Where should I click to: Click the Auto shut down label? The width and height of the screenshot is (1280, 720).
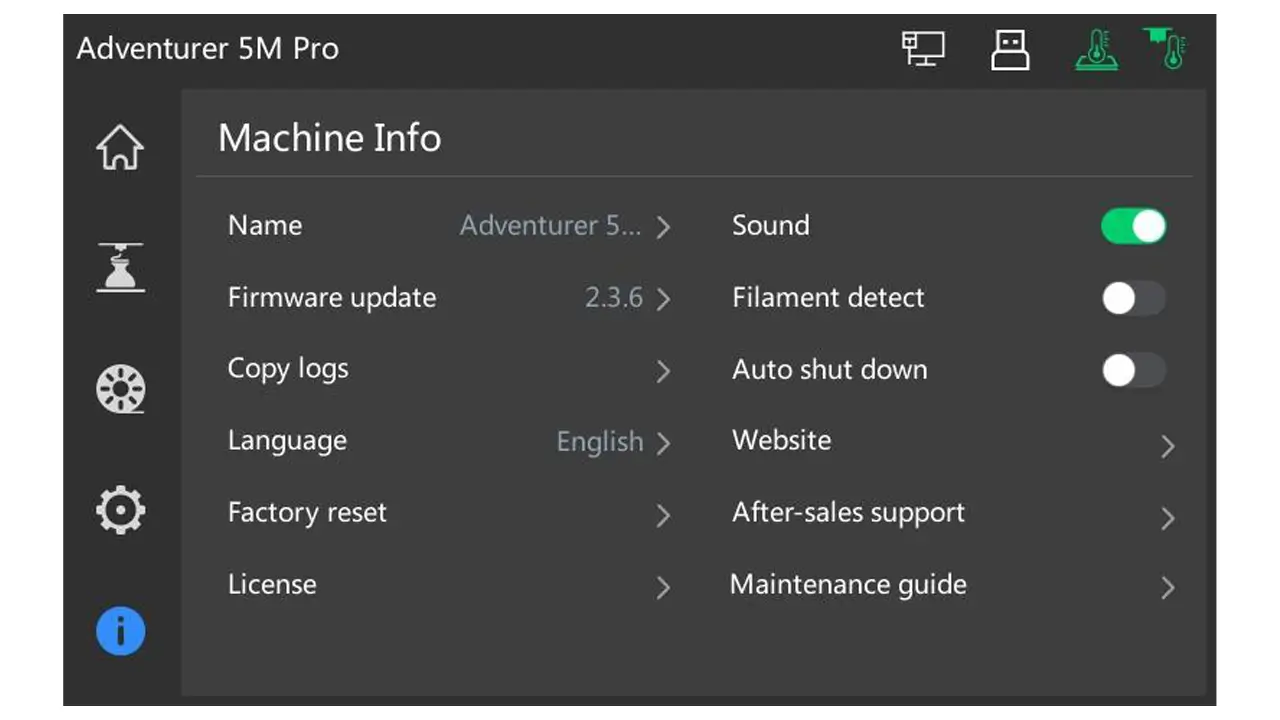click(830, 370)
